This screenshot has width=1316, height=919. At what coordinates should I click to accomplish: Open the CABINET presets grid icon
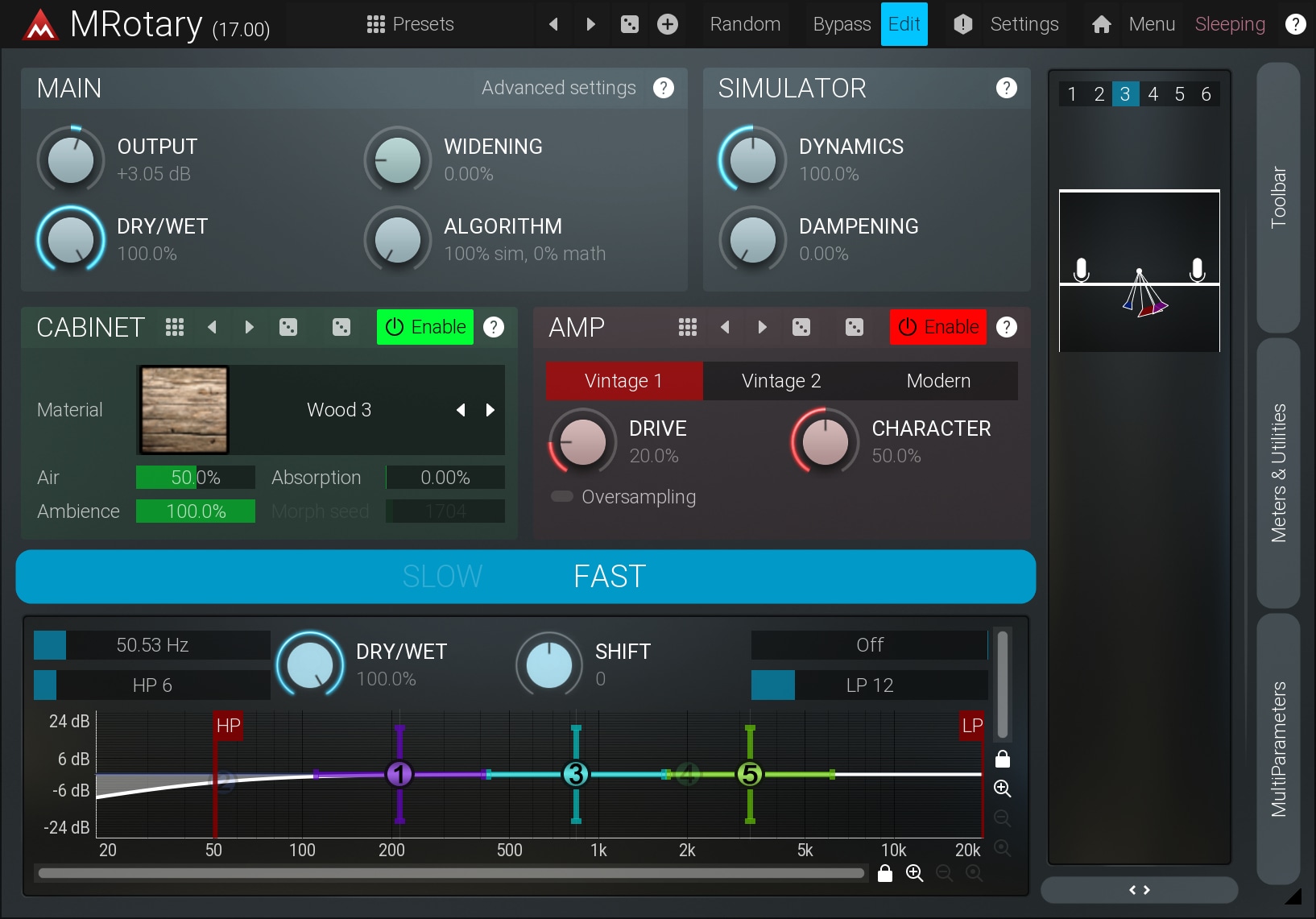175,327
